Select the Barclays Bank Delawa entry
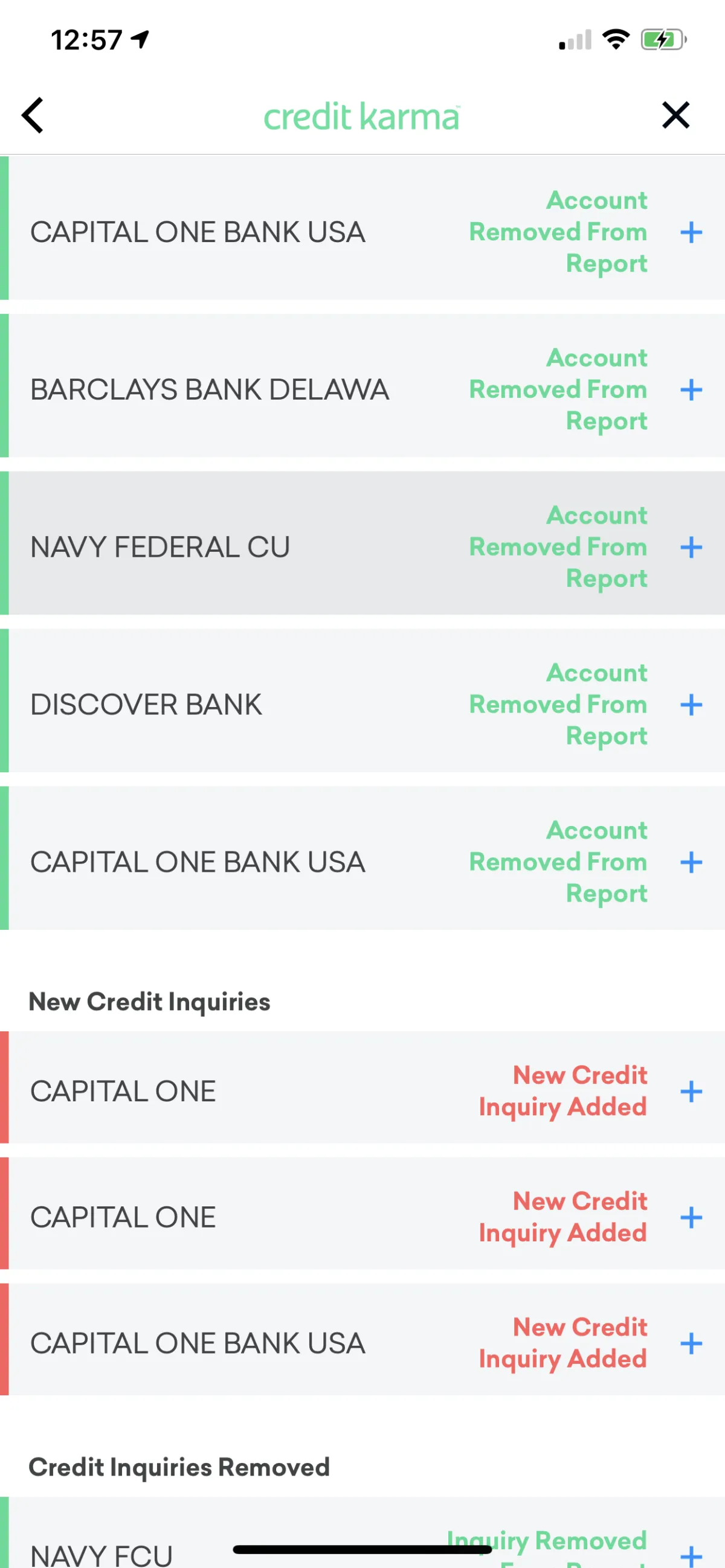 (210, 389)
